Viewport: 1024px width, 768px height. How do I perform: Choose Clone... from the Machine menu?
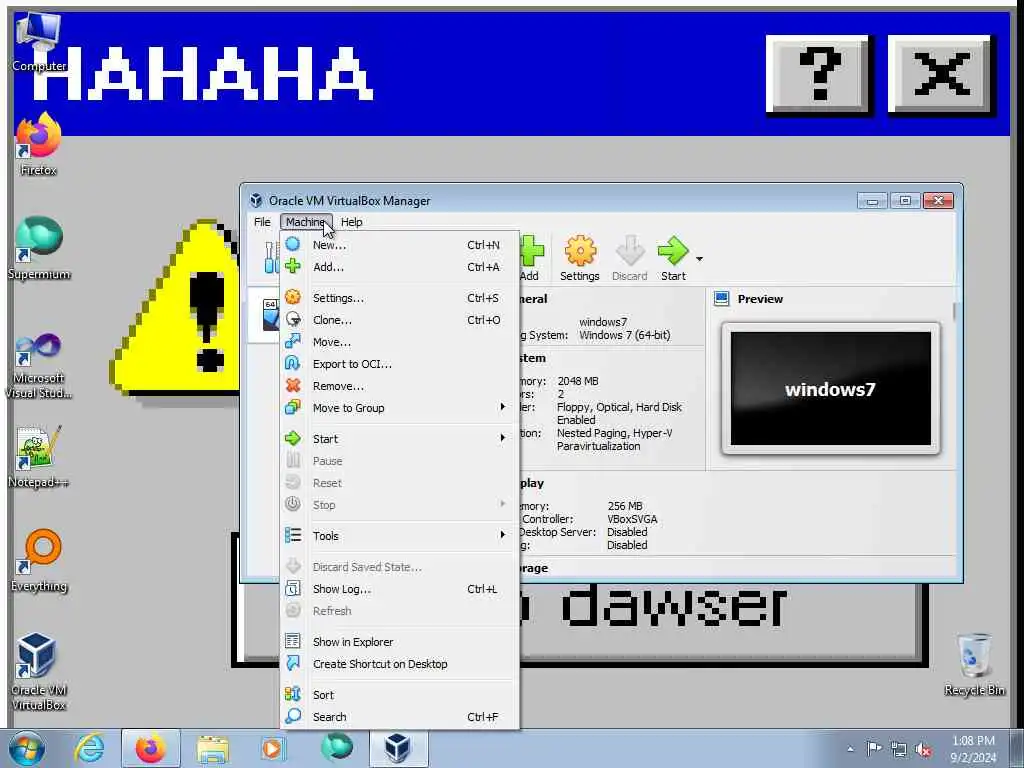click(400, 320)
